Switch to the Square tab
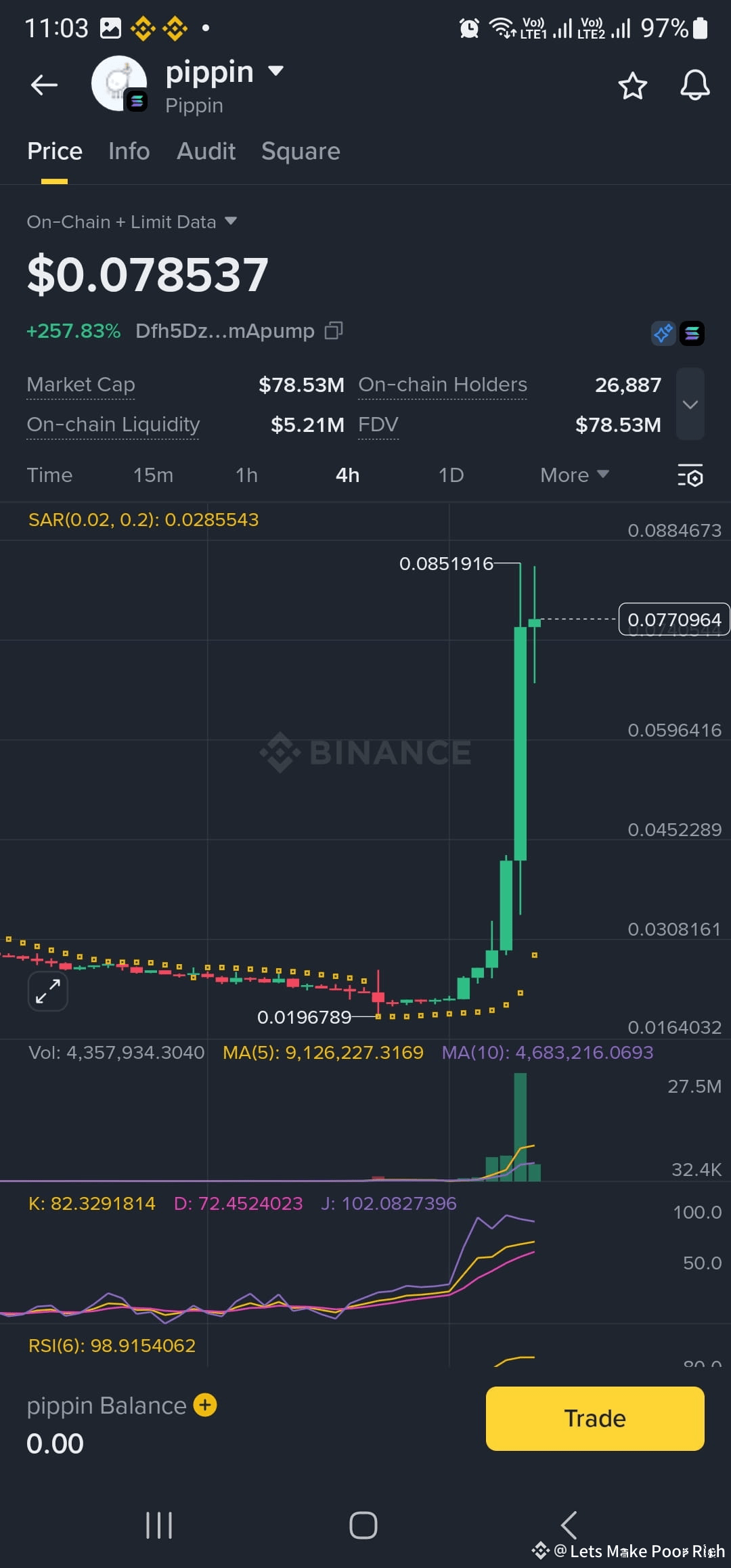Image resolution: width=731 pixels, height=1568 pixels. coord(301,151)
